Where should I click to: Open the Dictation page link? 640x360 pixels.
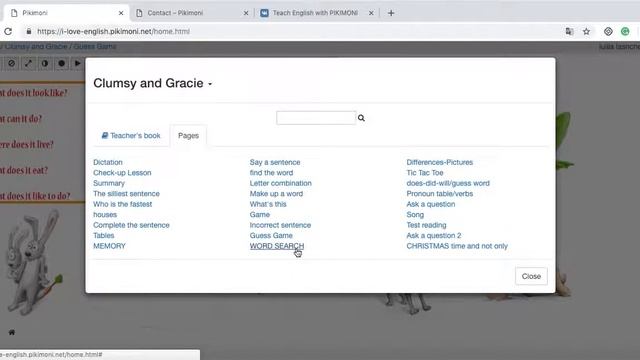(x=108, y=162)
